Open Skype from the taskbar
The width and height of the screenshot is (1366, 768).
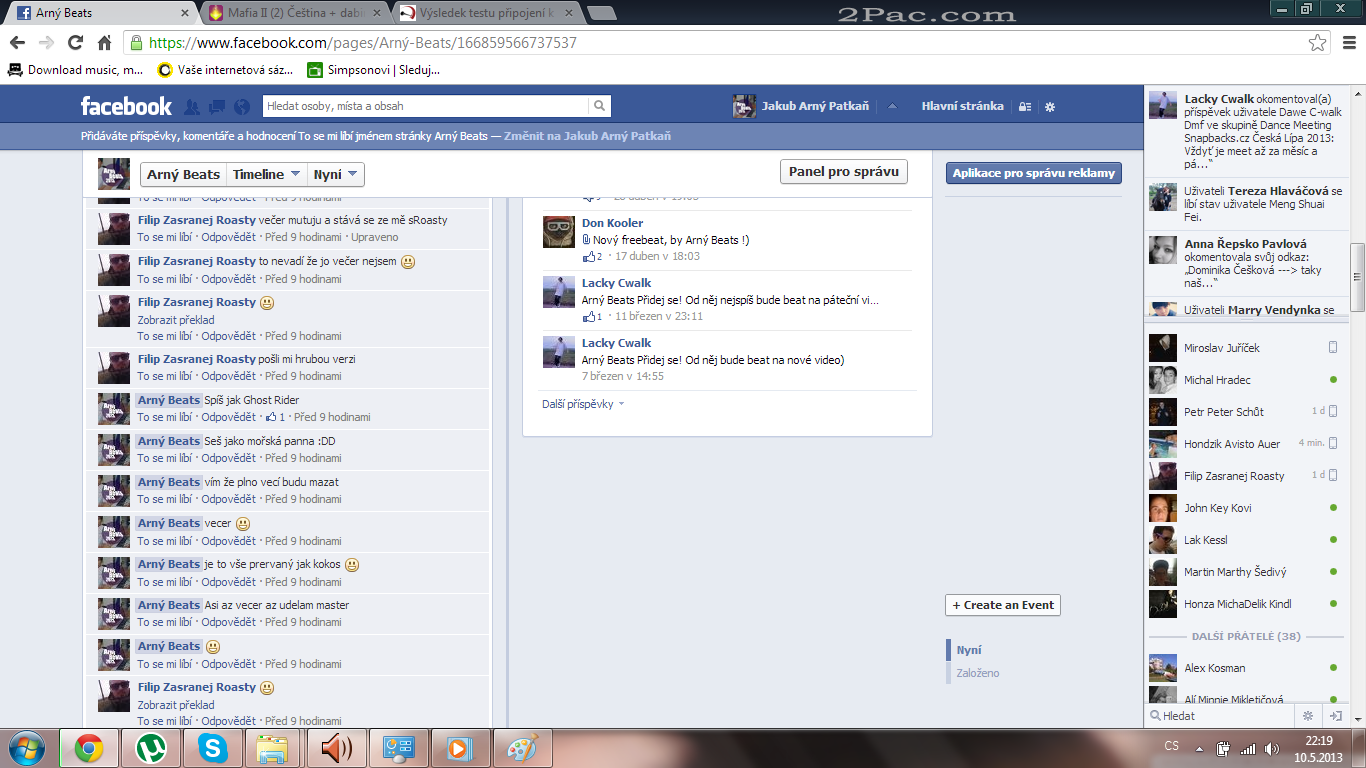click(212, 748)
